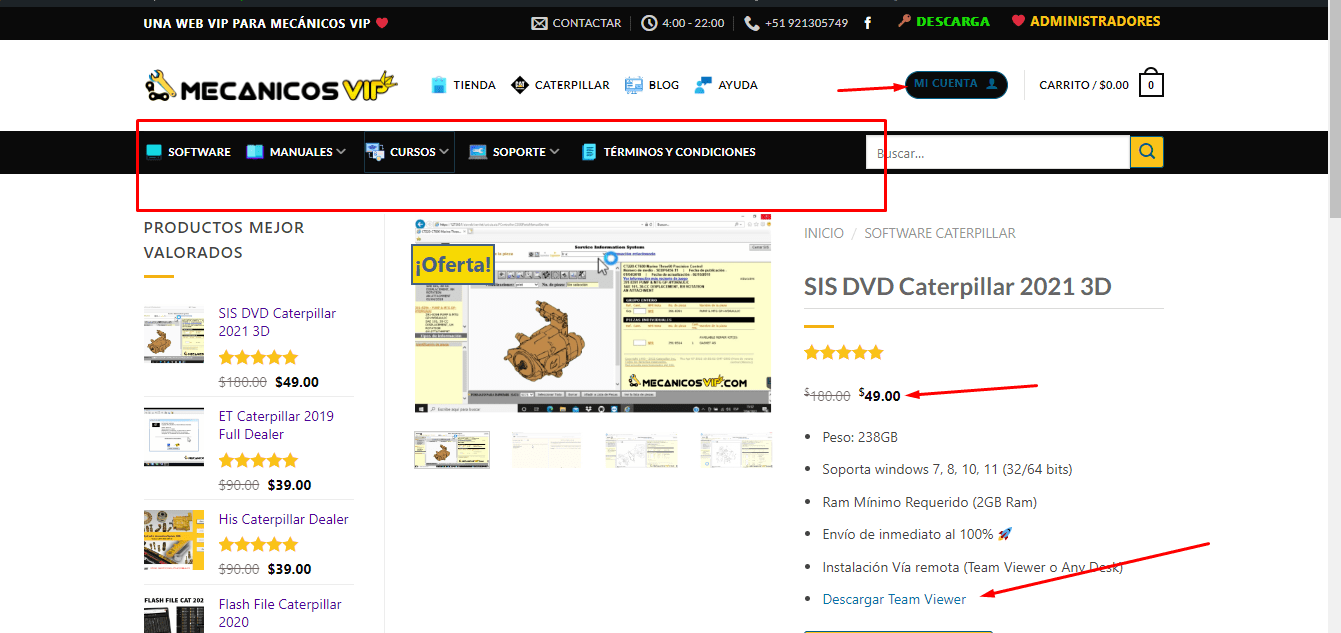Viewport: 1341px width, 633px height.
Task: Click the Términos y Condiciones document icon
Action: [x=589, y=152]
